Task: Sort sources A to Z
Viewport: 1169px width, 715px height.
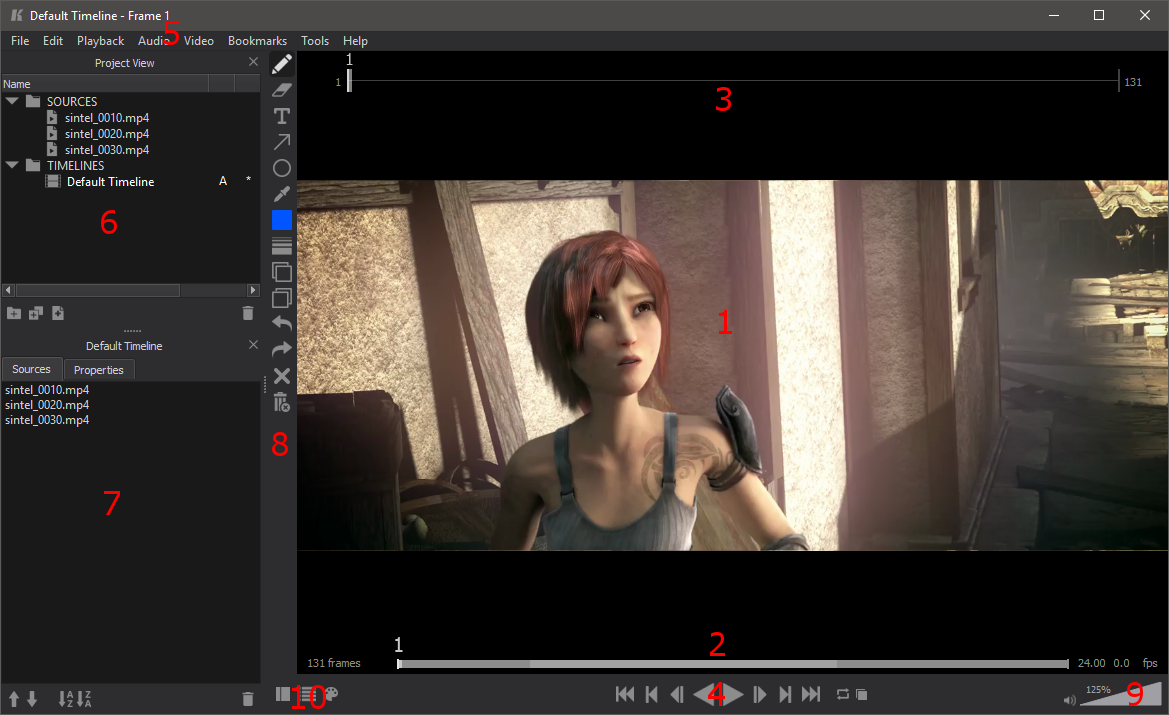Action: click(66, 699)
